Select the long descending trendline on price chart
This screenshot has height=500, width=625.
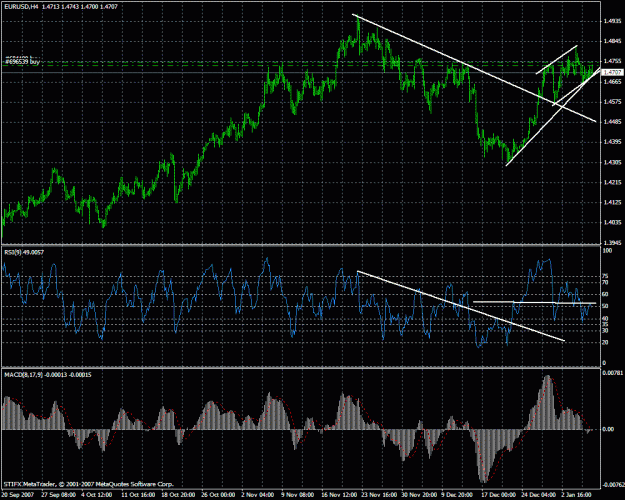pos(474,68)
